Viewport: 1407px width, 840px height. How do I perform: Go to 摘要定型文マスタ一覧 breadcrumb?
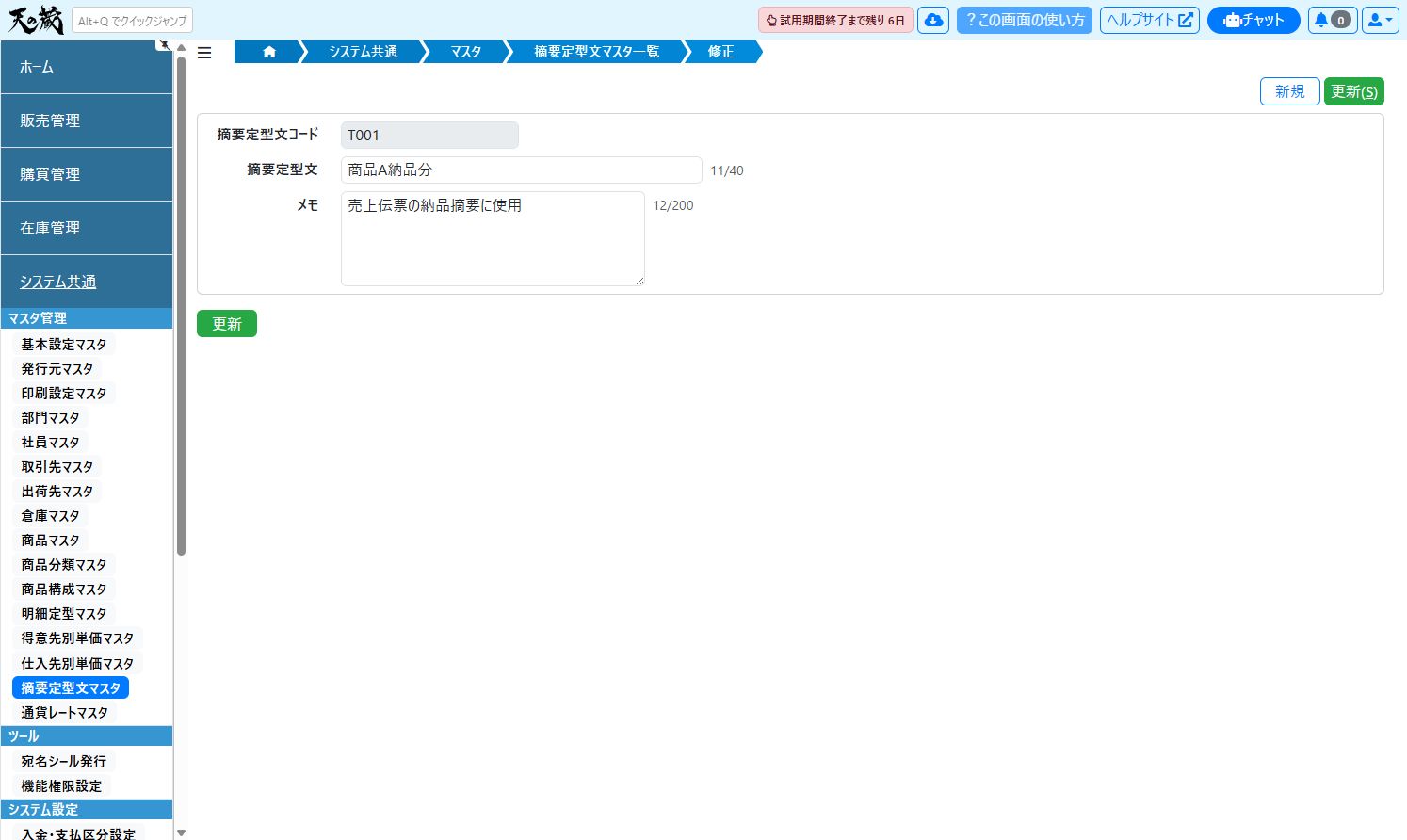point(596,52)
